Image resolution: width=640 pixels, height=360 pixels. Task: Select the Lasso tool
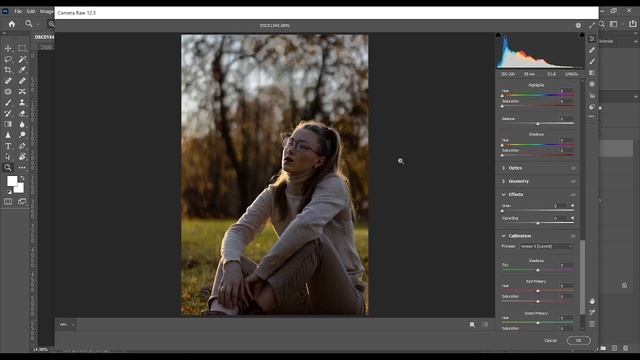(x=8, y=59)
